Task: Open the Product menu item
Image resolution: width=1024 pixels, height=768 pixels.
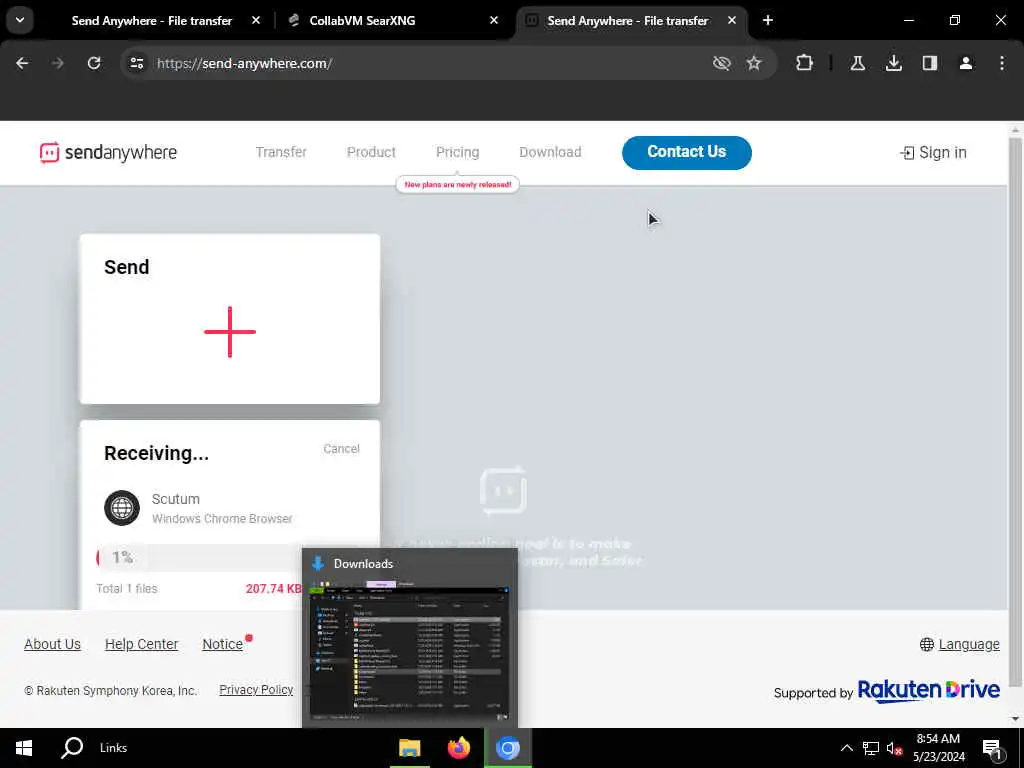Action: [371, 152]
